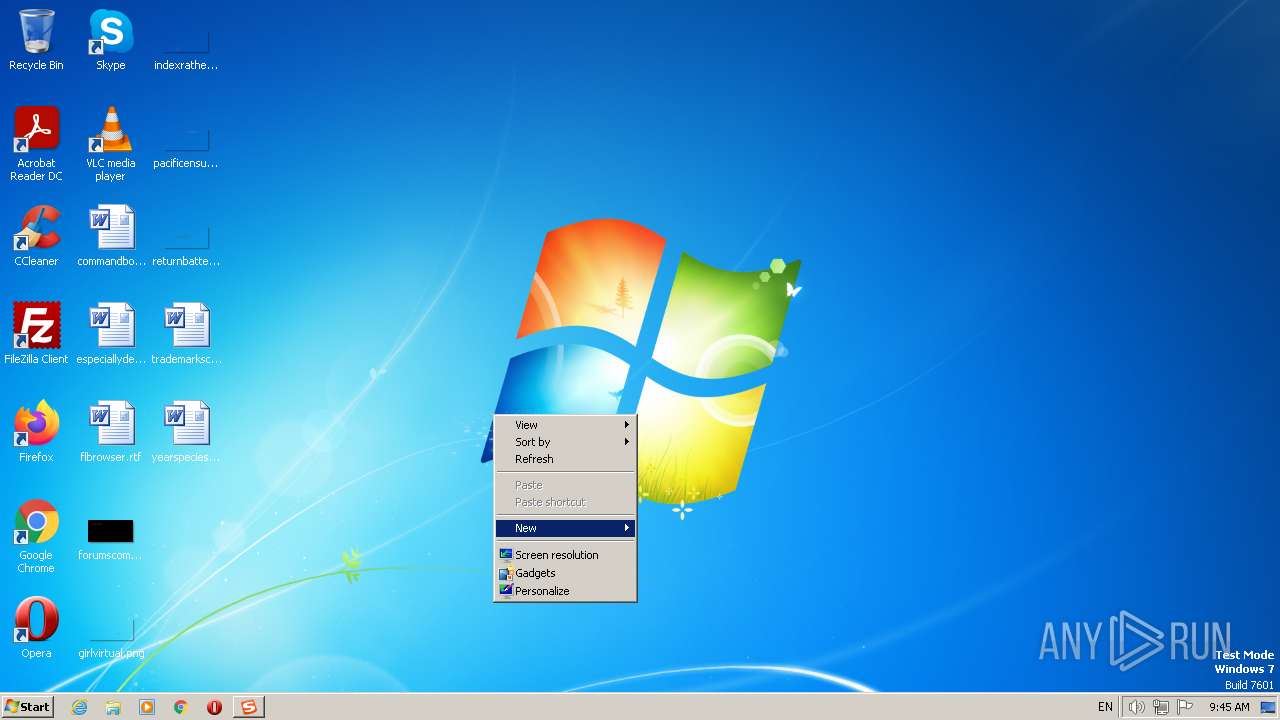The image size is (1280, 720).
Task: Open the volume speaker tray icon
Action: (1136, 707)
